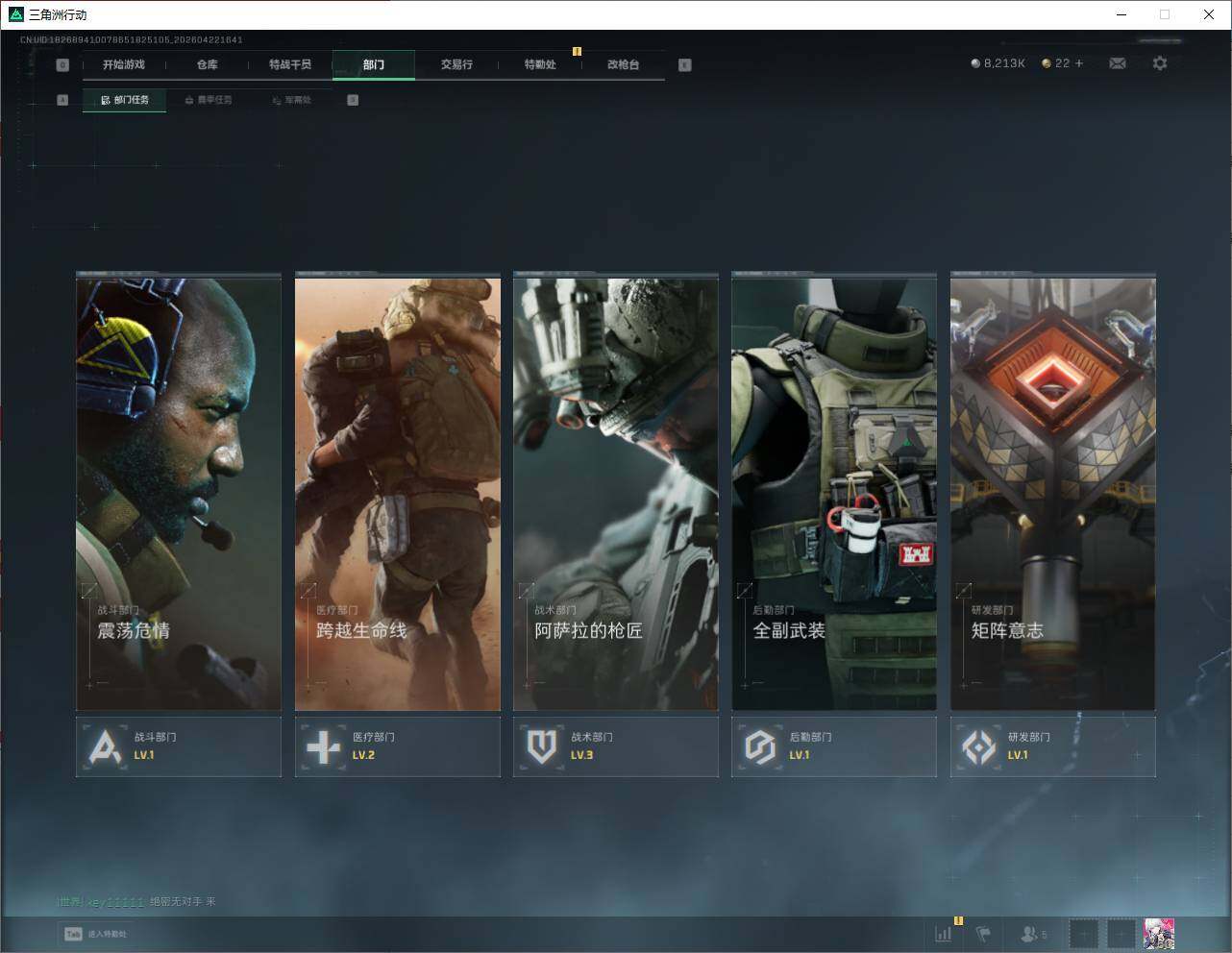
Task: Close the 三角洲行动 window
Action: click(1209, 14)
